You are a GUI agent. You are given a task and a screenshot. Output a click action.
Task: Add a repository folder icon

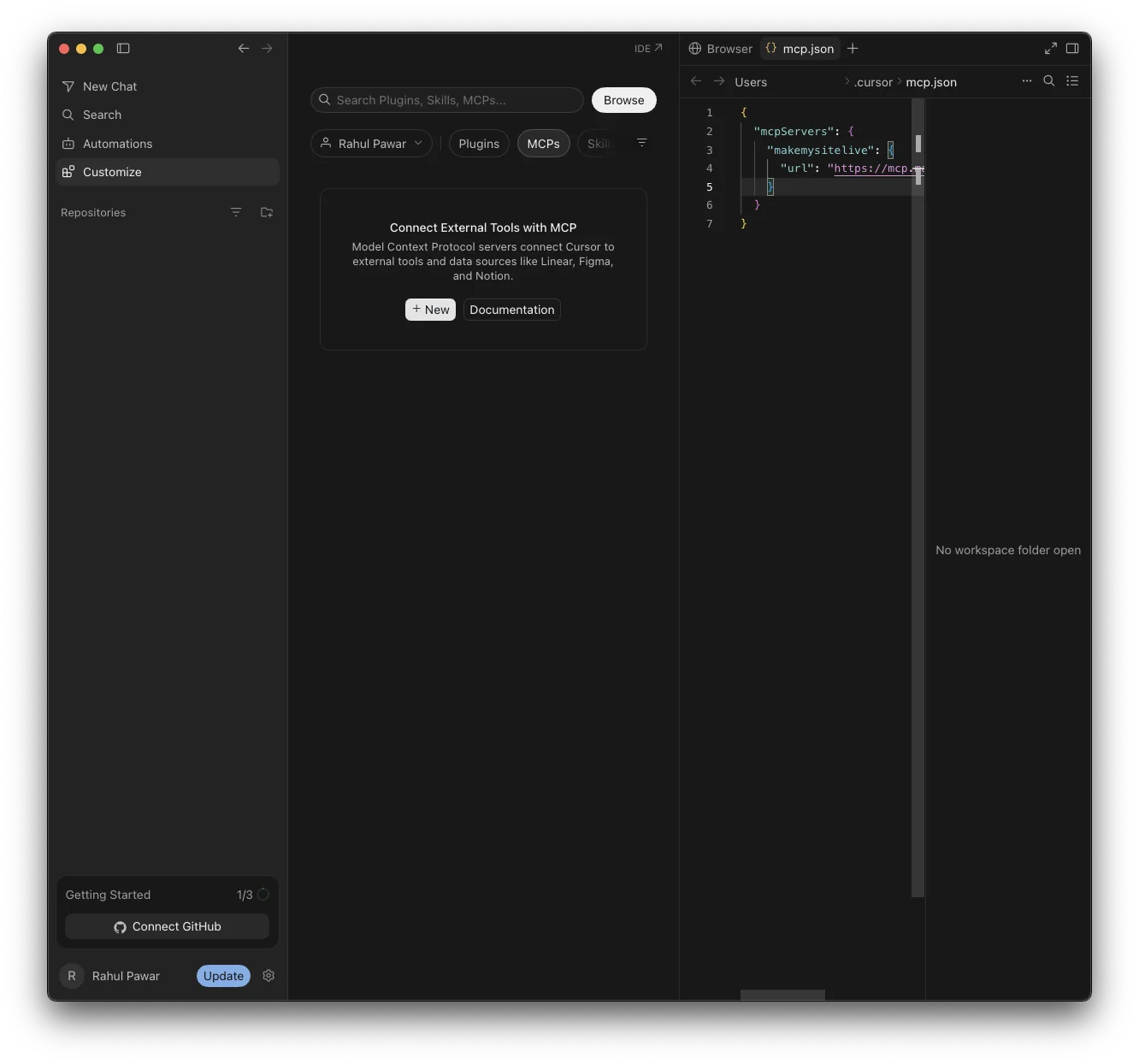(x=267, y=212)
